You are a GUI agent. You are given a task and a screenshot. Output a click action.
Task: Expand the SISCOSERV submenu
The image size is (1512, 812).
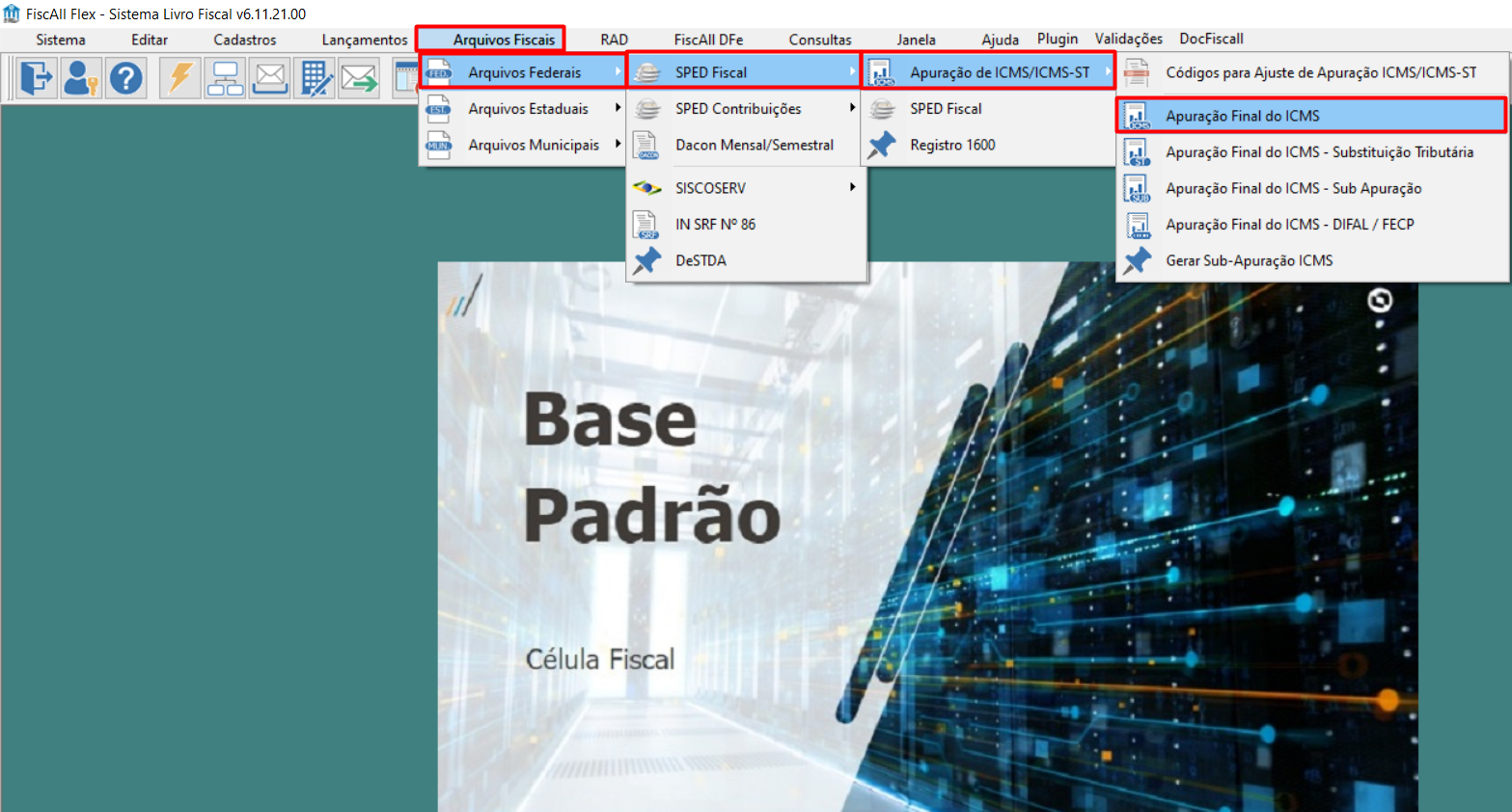point(744,188)
